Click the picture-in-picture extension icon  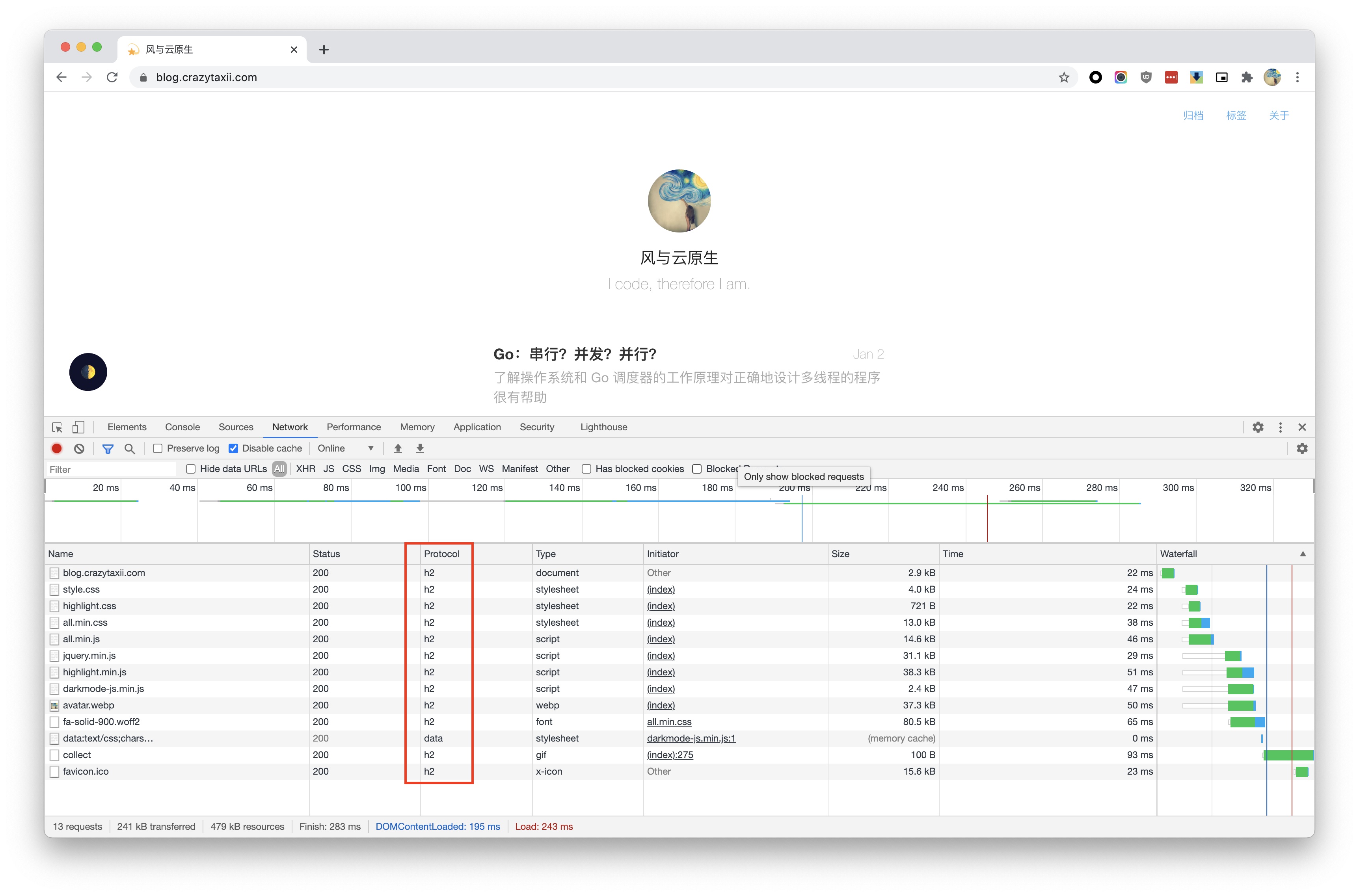(x=1221, y=77)
